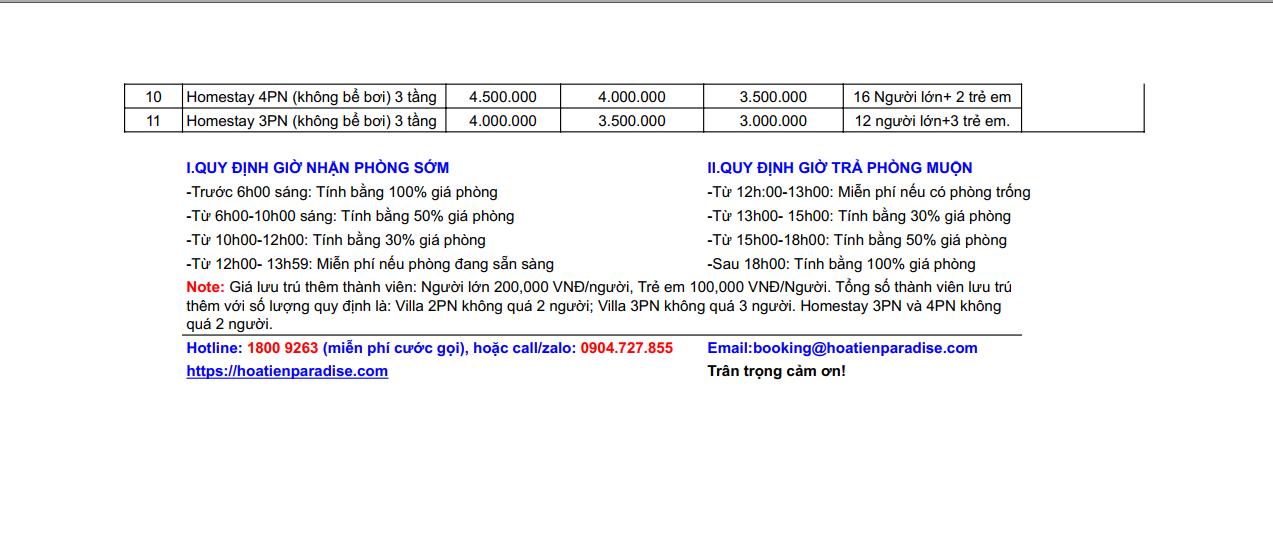Click the "16 Người lớn+ 2 trẻ em" cell
1273x546 pixels.
pos(932,97)
